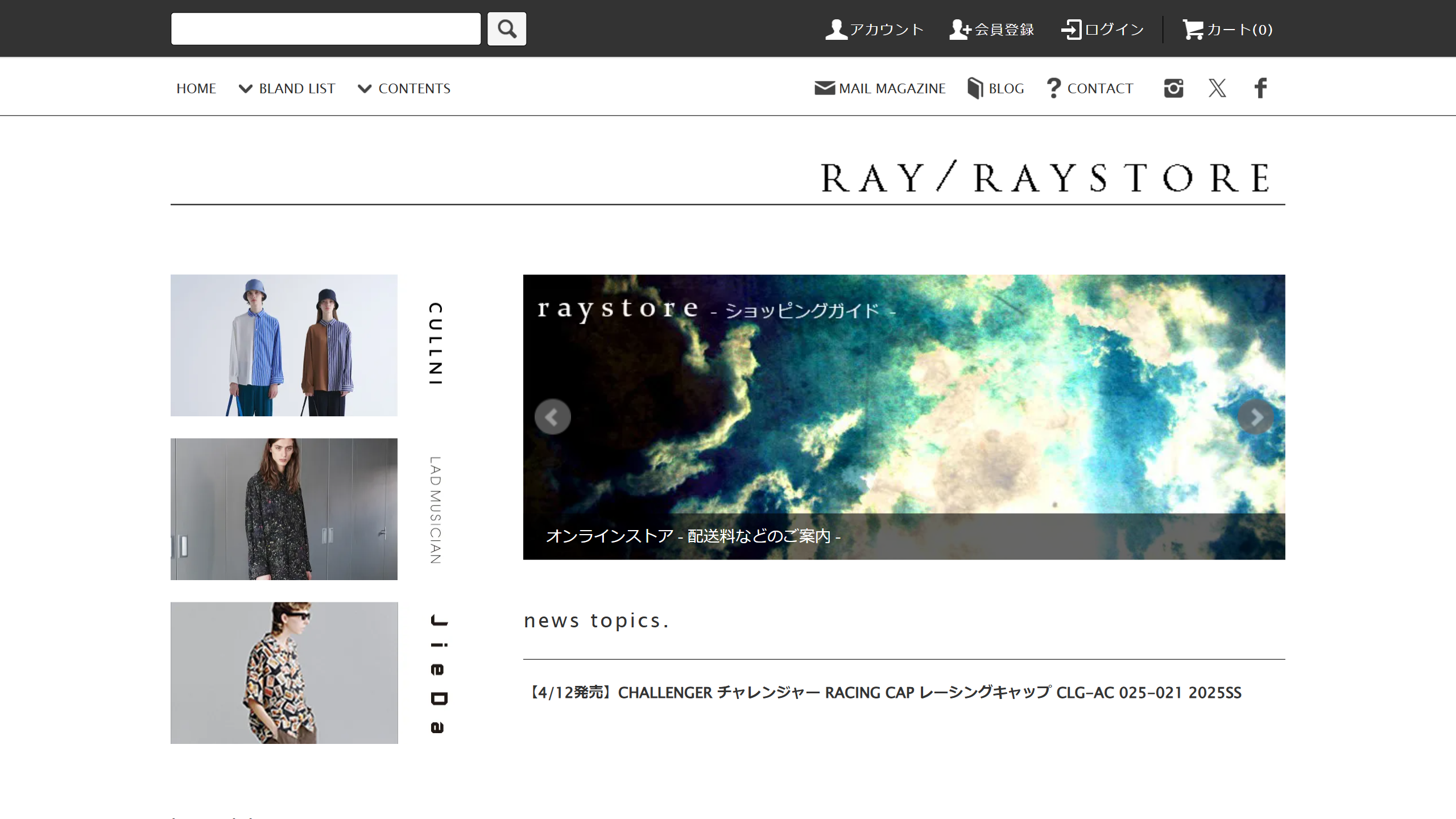Click the LAD MUSICIAN vertical label
1456x819 pixels.
pos(436,510)
